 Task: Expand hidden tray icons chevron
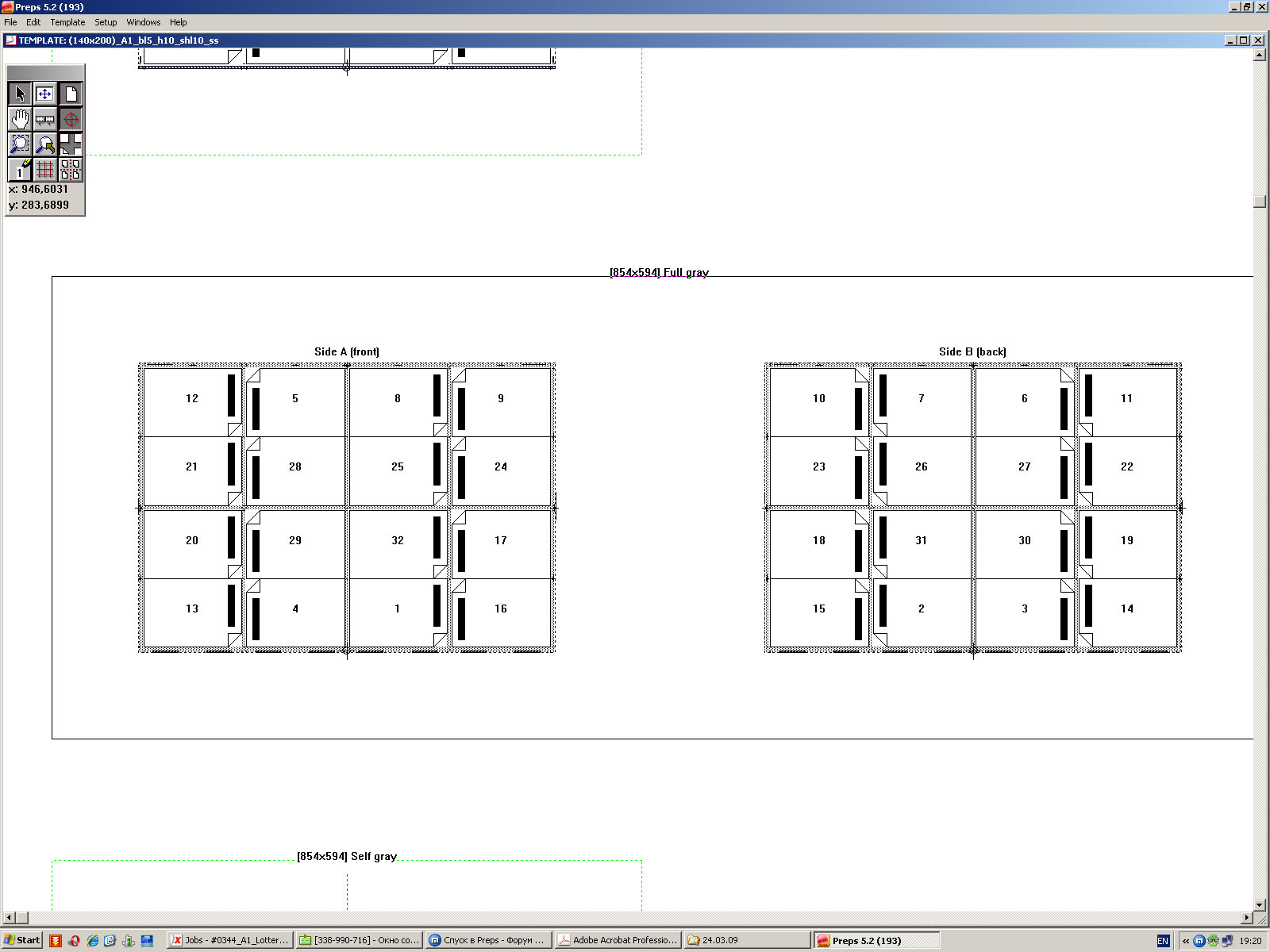[x=1186, y=941]
